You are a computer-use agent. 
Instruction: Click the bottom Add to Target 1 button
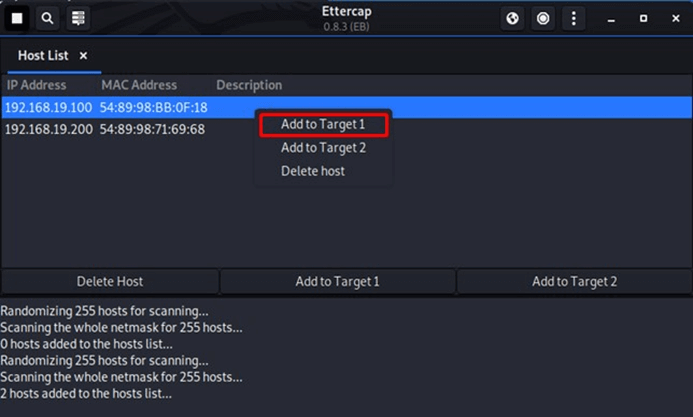(338, 281)
